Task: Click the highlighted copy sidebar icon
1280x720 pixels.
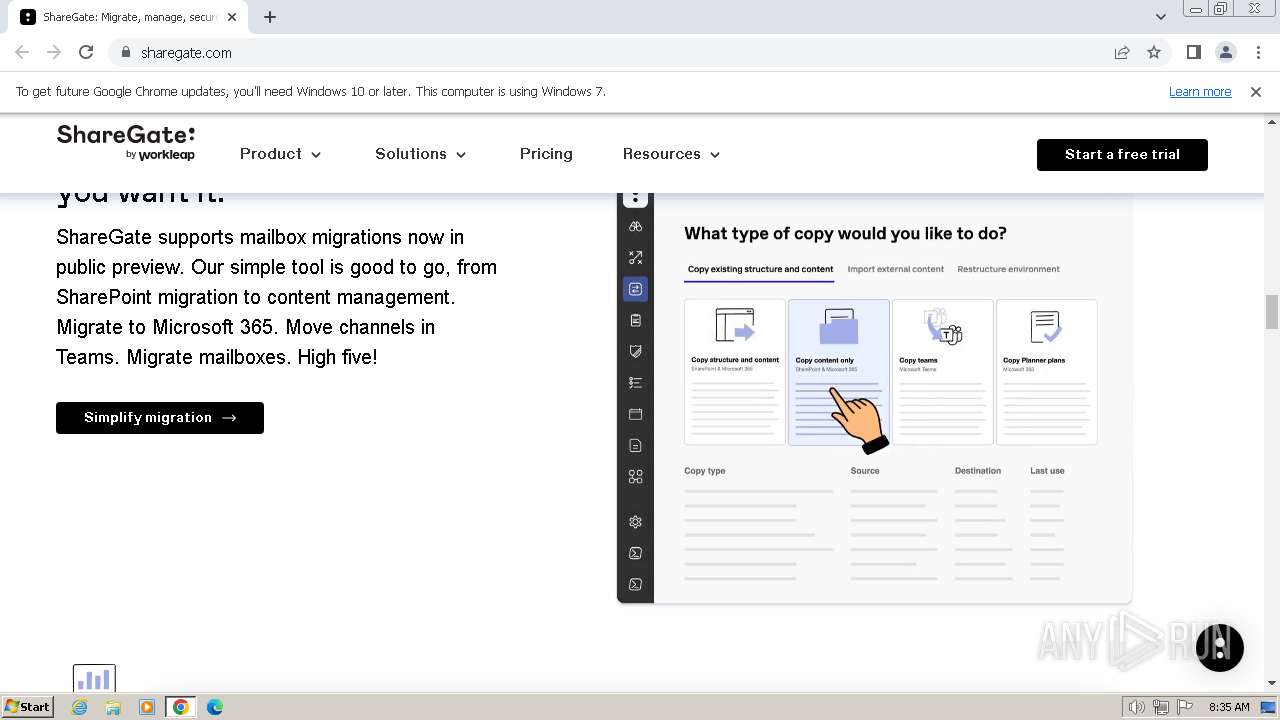Action: point(635,289)
